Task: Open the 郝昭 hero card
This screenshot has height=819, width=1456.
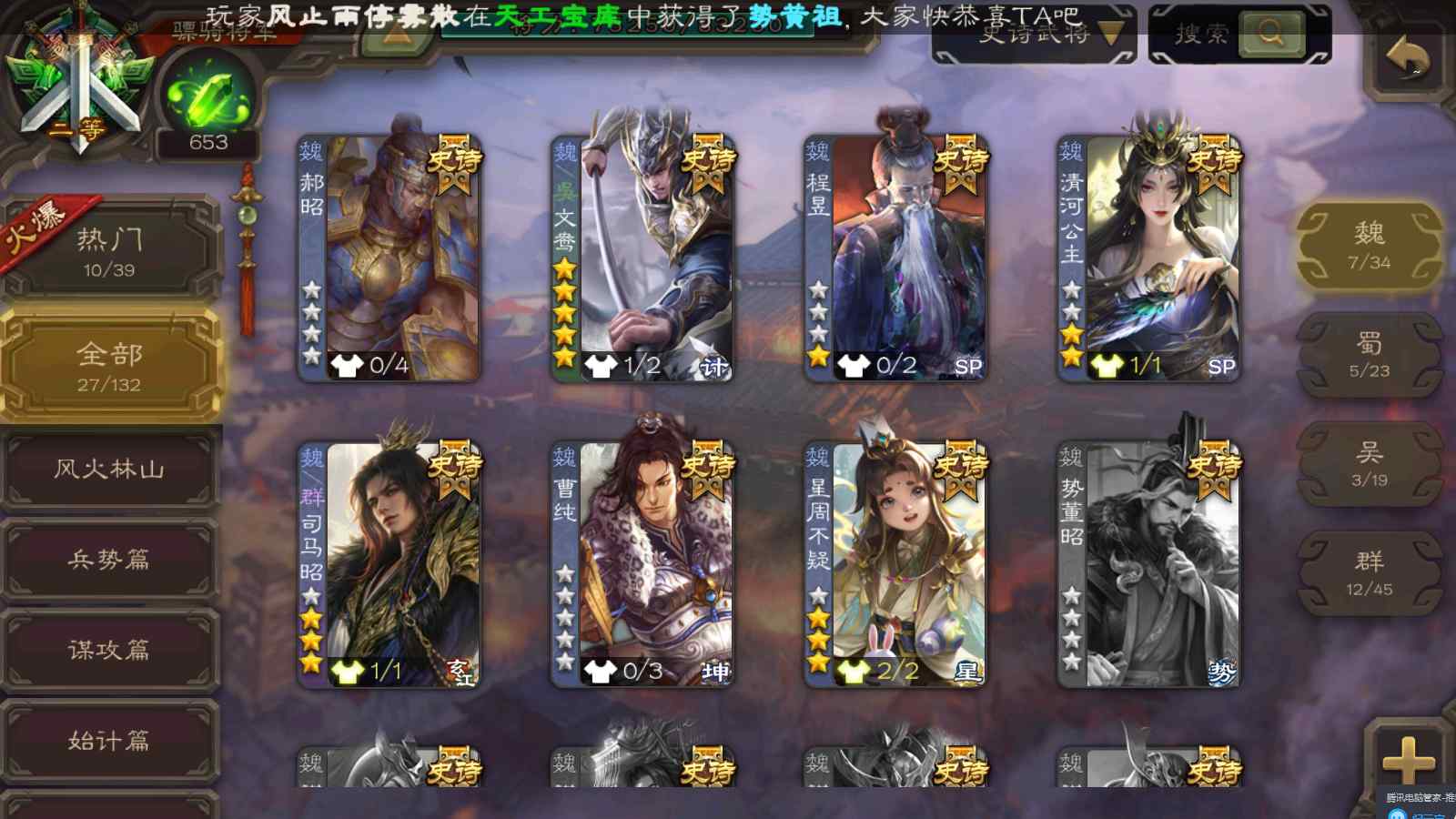Action: pyautogui.click(x=389, y=258)
